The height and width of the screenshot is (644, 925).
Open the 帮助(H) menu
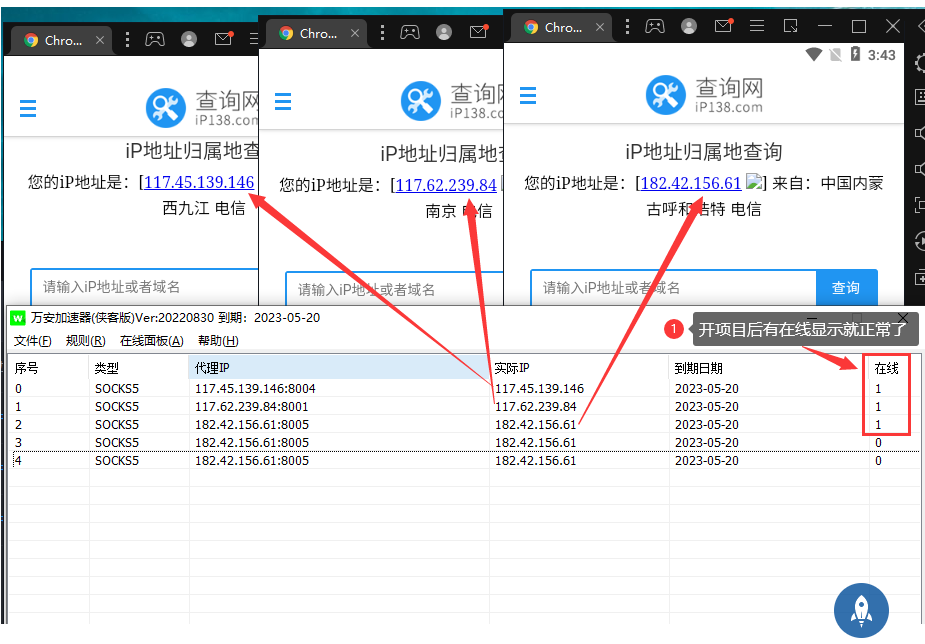218,341
